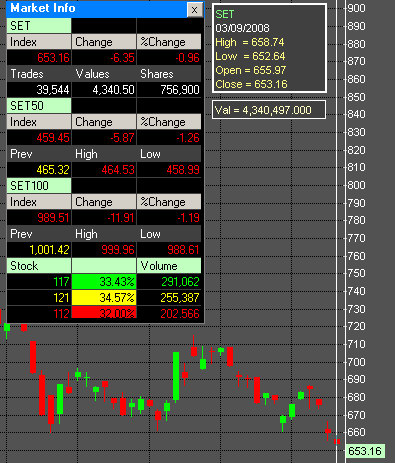The image size is (395, 463).
Task: Click the tall green candlestick near 700
Action: (x=176, y=376)
